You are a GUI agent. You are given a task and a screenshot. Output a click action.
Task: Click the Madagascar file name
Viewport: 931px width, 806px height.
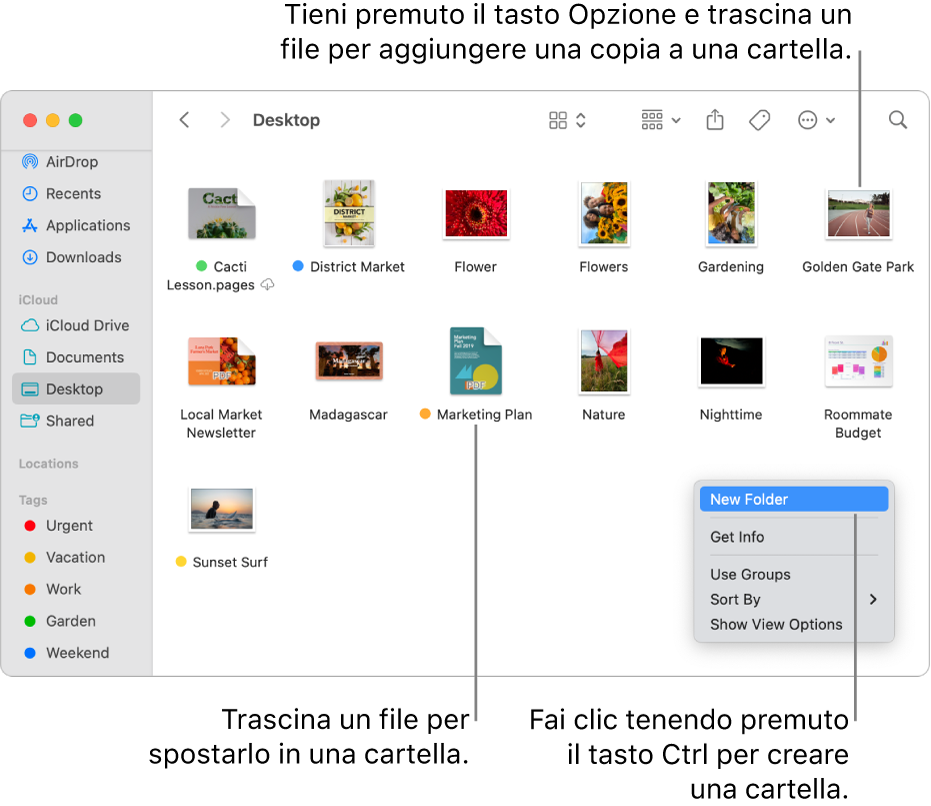(x=349, y=415)
